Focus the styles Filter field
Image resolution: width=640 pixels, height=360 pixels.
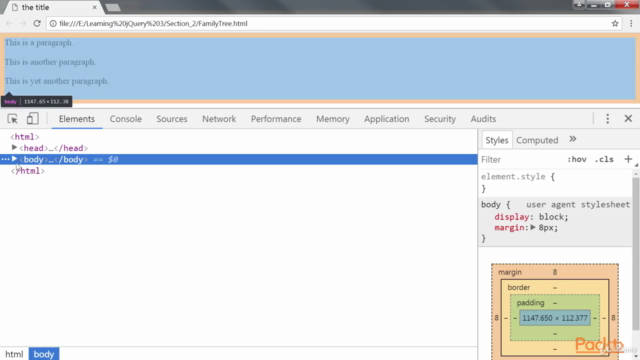coord(522,159)
